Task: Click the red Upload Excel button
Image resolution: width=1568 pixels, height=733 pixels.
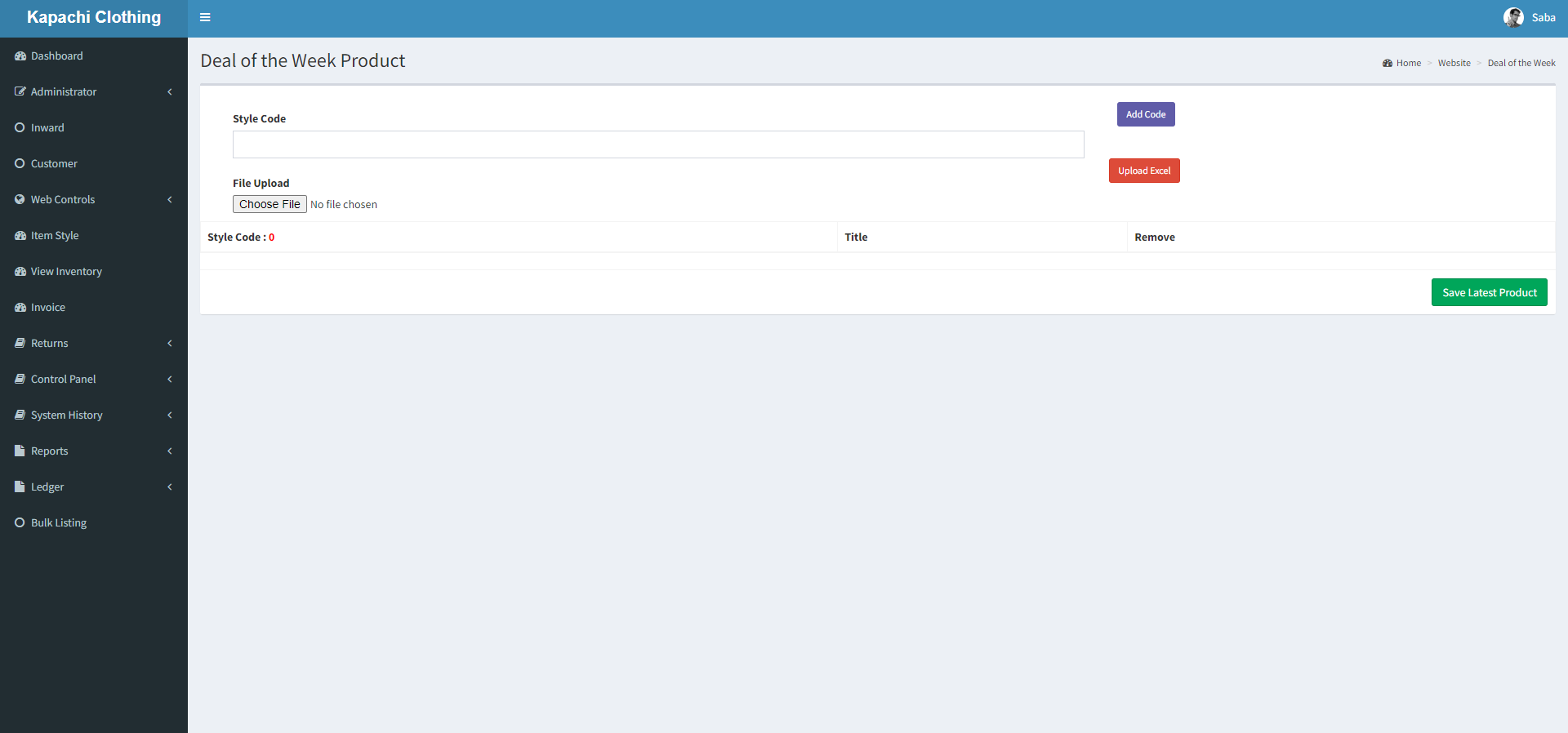Action: coord(1143,171)
